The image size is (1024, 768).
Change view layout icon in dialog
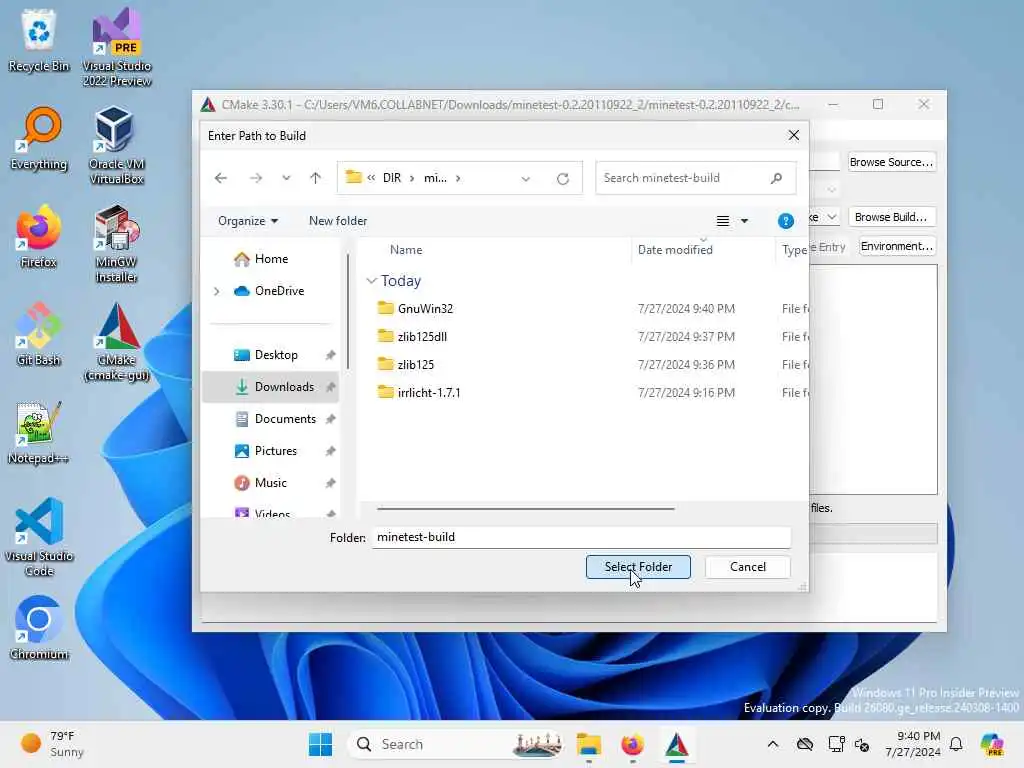coord(723,221)
